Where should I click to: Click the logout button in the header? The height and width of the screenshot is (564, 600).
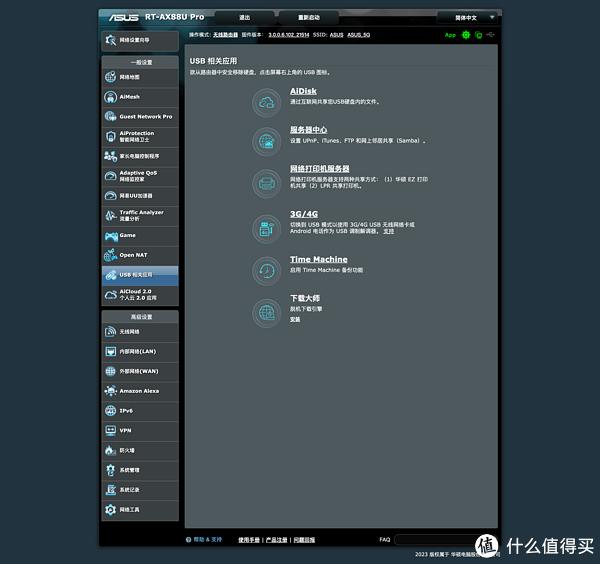click(245, 18)
